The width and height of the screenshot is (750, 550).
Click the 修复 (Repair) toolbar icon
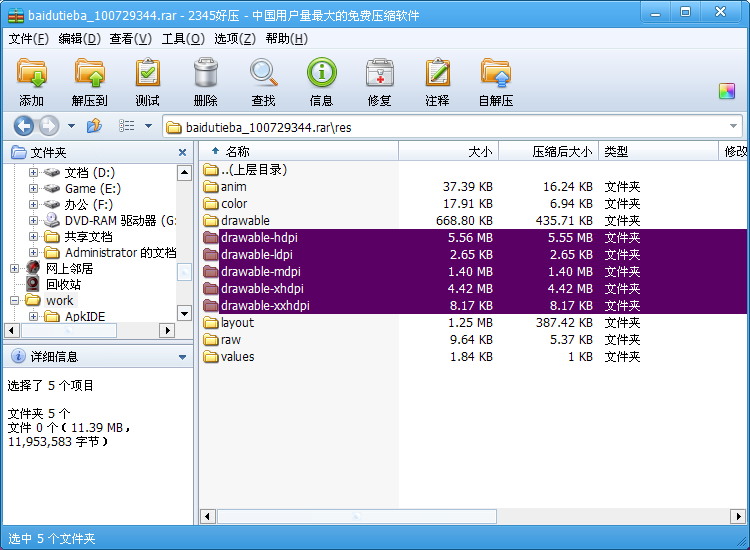pyautogui.click(x=379, y=75)
